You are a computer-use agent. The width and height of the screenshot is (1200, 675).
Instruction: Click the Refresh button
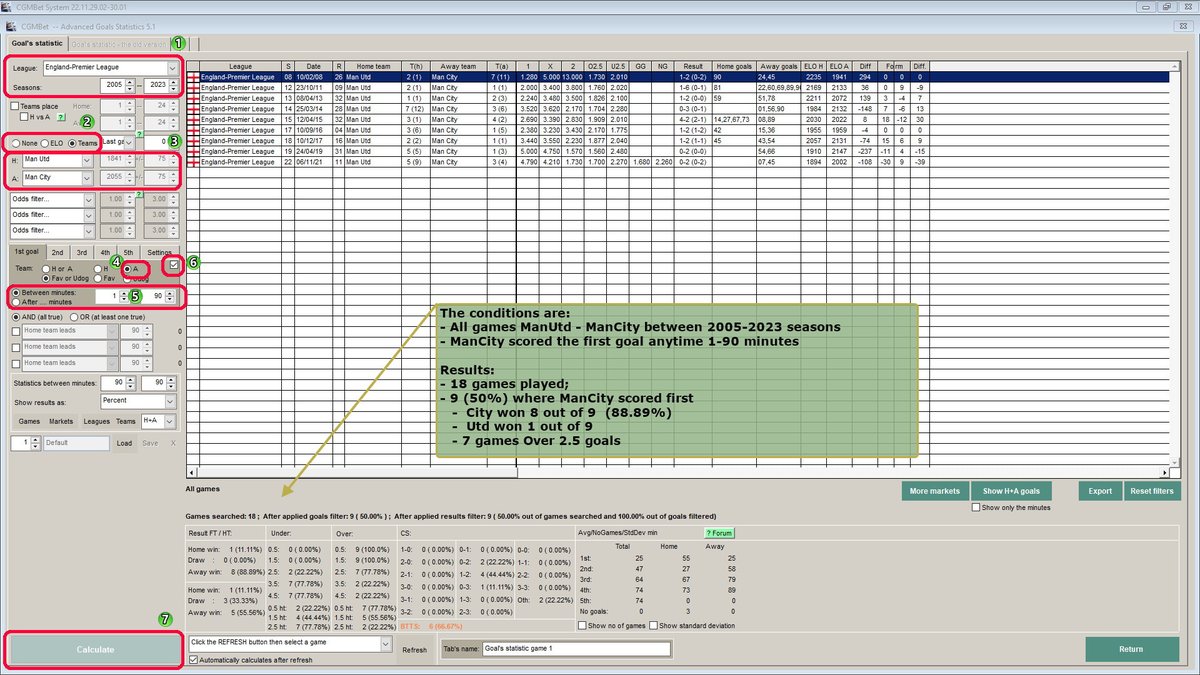pos(414,649)
